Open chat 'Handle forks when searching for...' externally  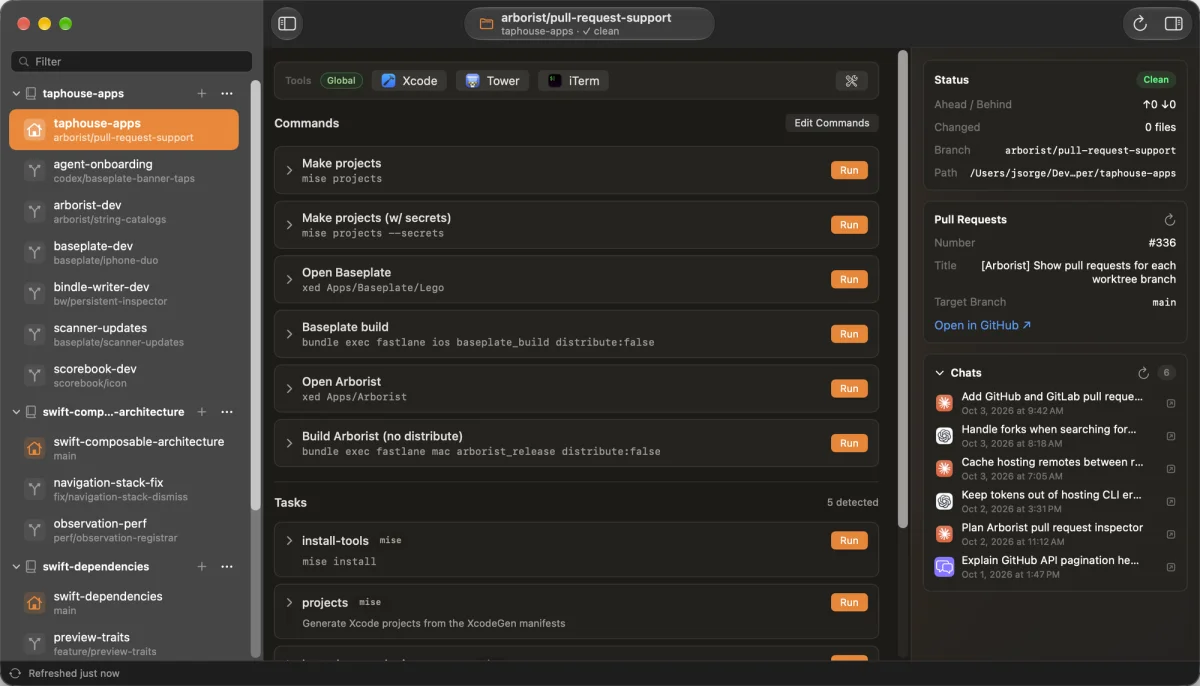(x=1171, y=436)
